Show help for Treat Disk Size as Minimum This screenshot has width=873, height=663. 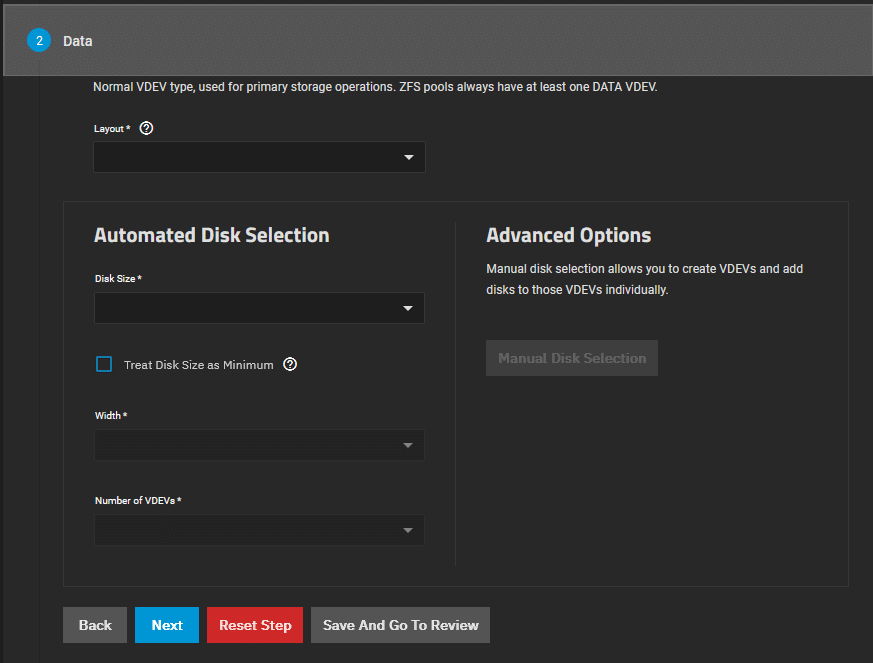(290, 364)
